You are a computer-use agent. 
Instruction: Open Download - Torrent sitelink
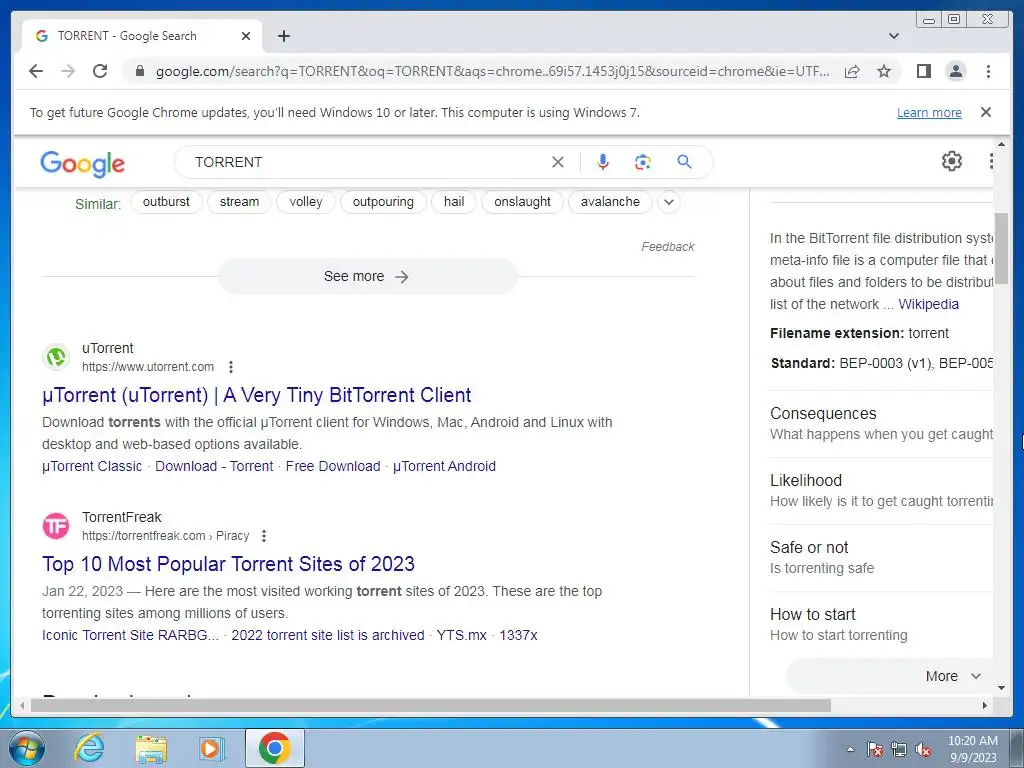click(x=214, y=466)
